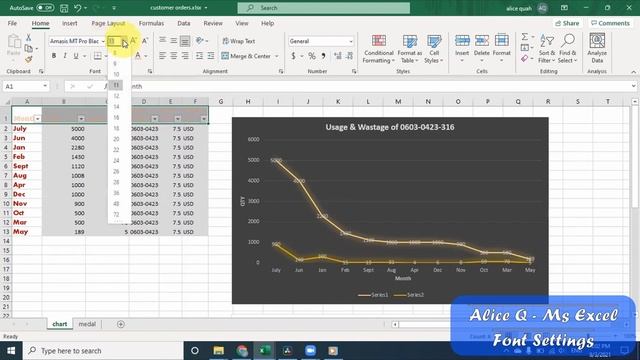The height and width of the screenshot is (360, 640).
Task: Open the font name dropdown arrow
Action: point(103,41)
